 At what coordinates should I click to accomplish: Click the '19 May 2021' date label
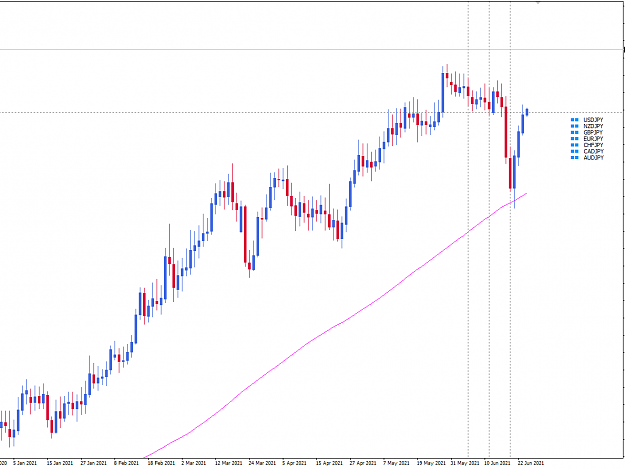point(431,463)
